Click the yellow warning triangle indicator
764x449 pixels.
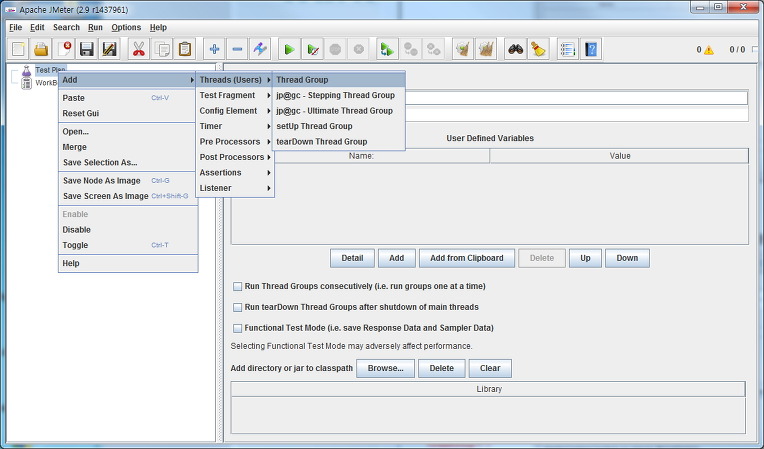[708, 50]
